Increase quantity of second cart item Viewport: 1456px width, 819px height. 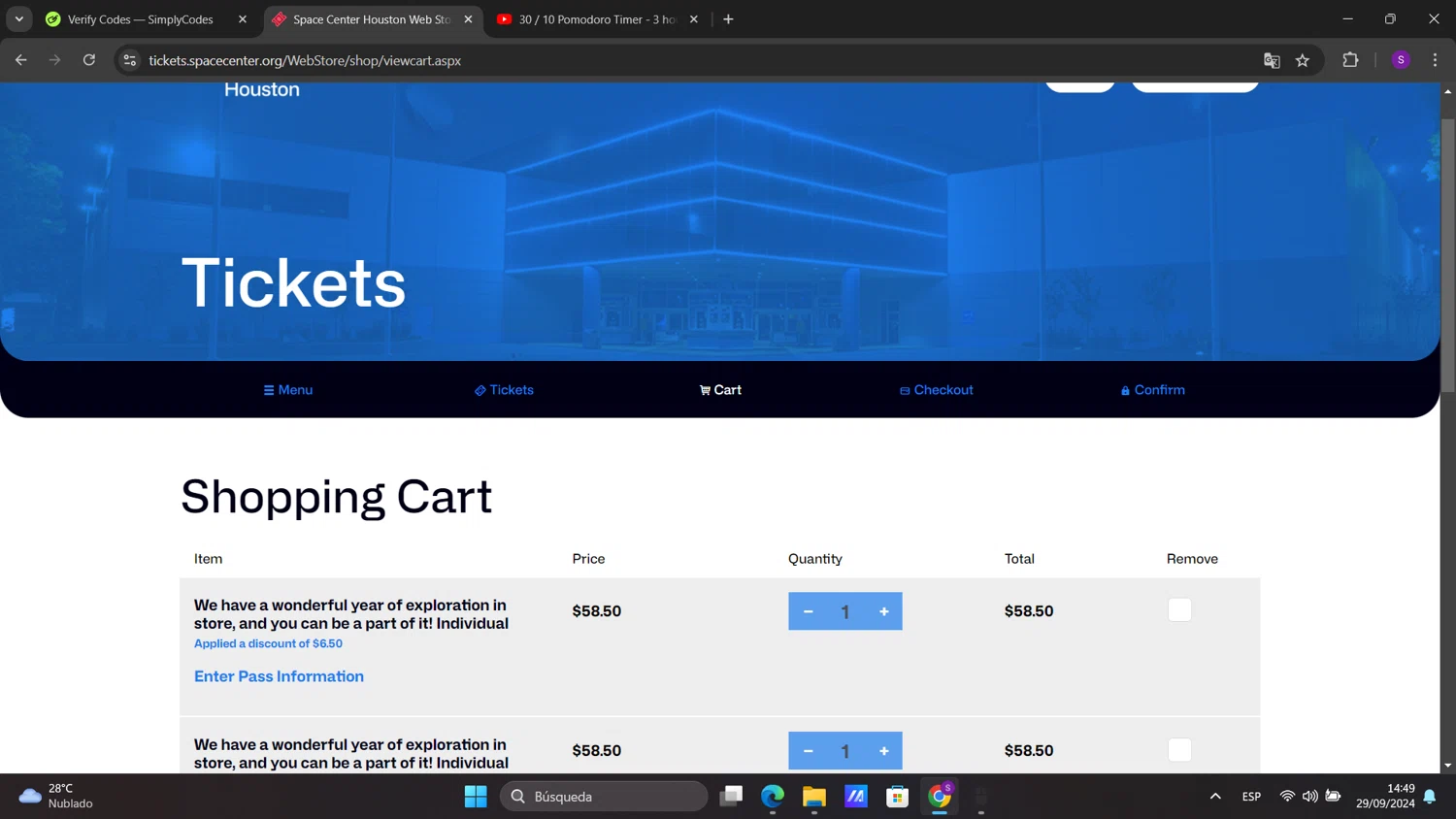tap(883, 751)
